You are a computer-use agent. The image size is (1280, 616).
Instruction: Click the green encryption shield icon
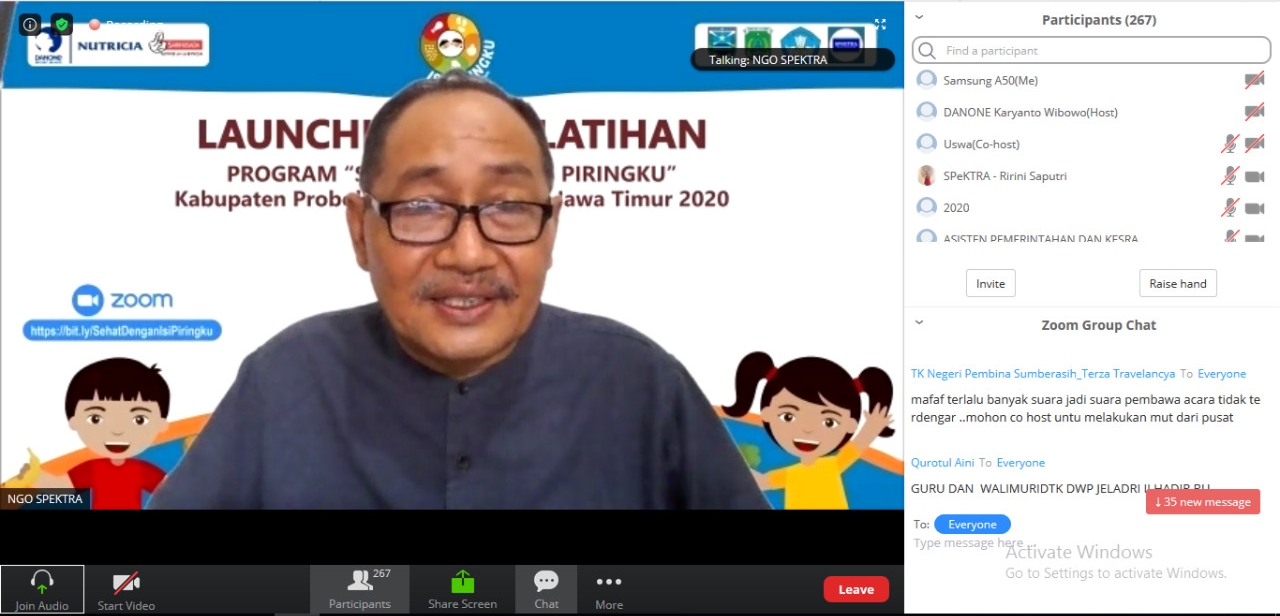coord(62,24)
